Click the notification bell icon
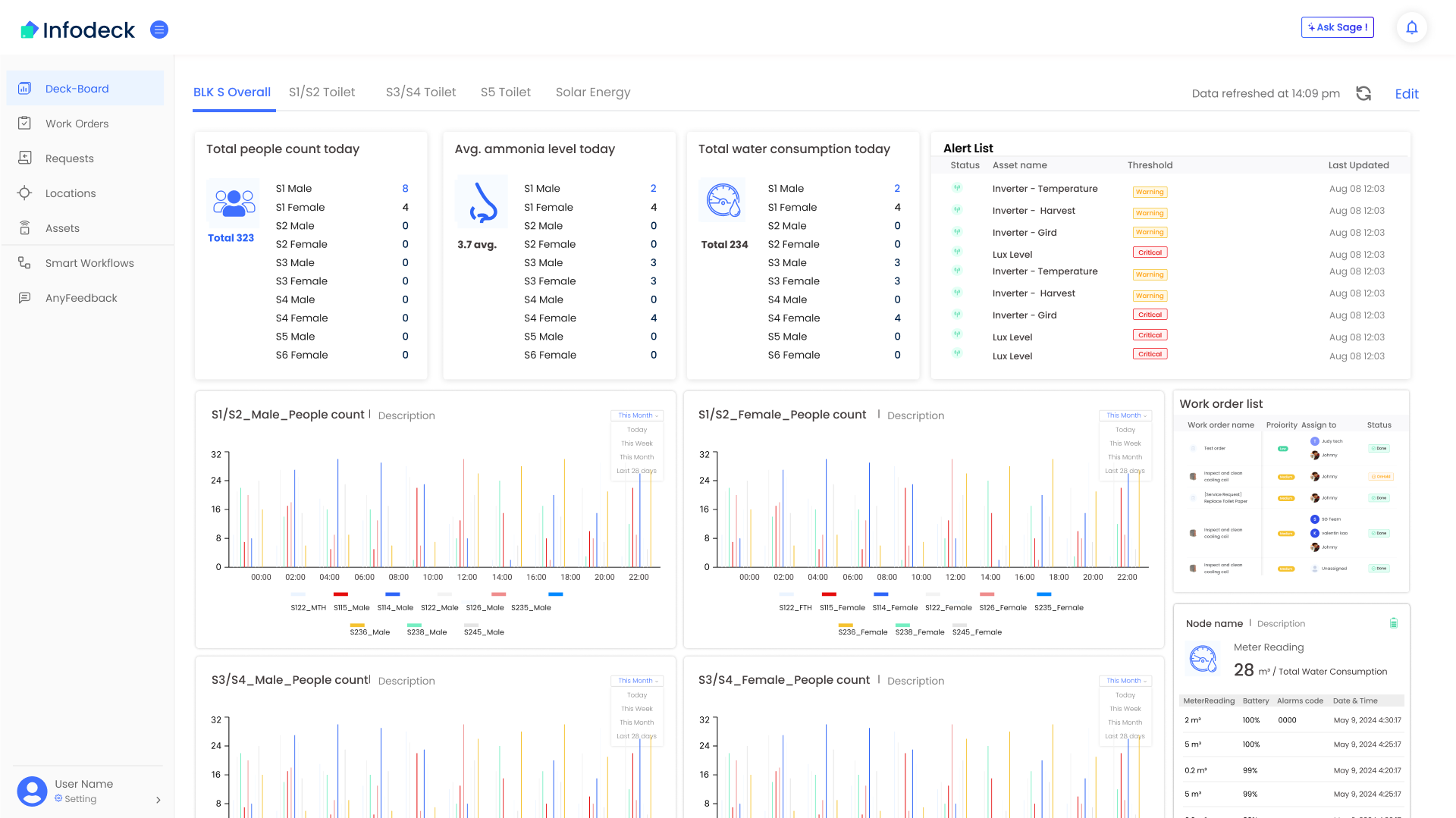1456x818 pixels. click(x=1411, y=27)
